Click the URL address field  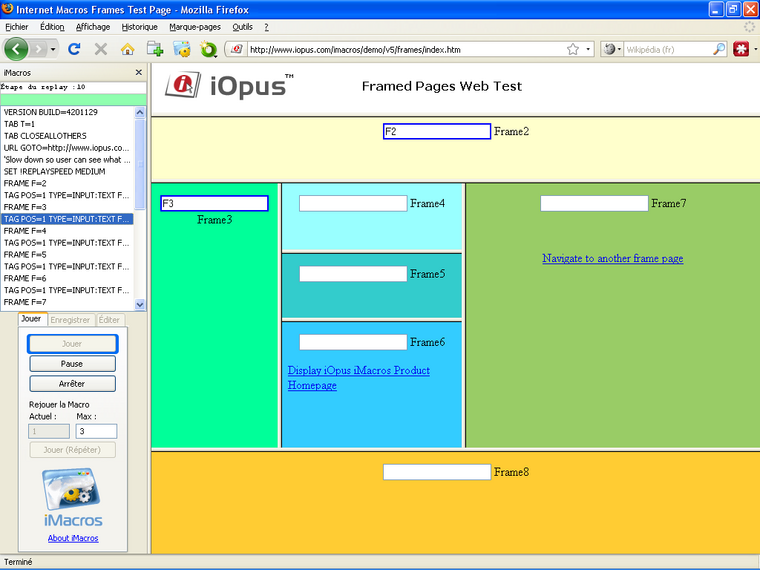[x=405, y=49]
